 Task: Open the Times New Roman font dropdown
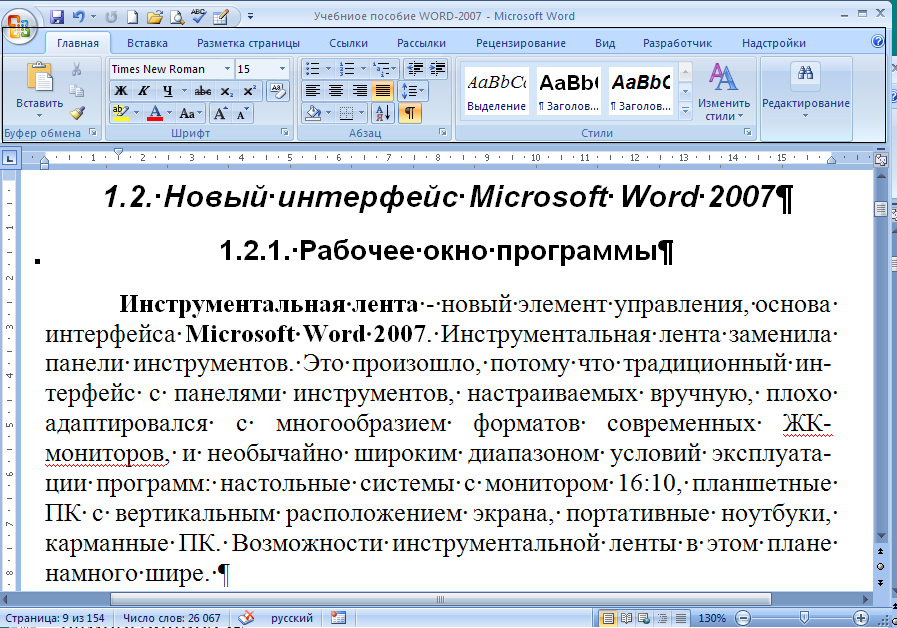(227, 69)
